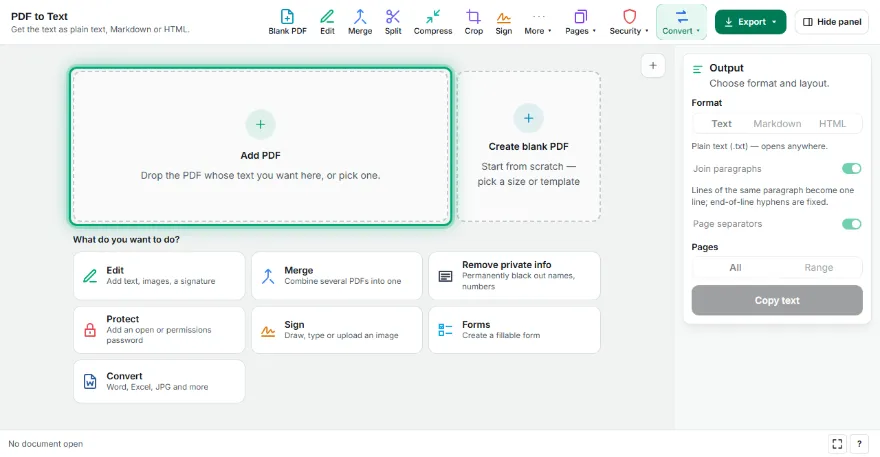This screenshot has width=880, height=457.
Task: Toggle the Page separators switch
Action: tap(851, 224)
